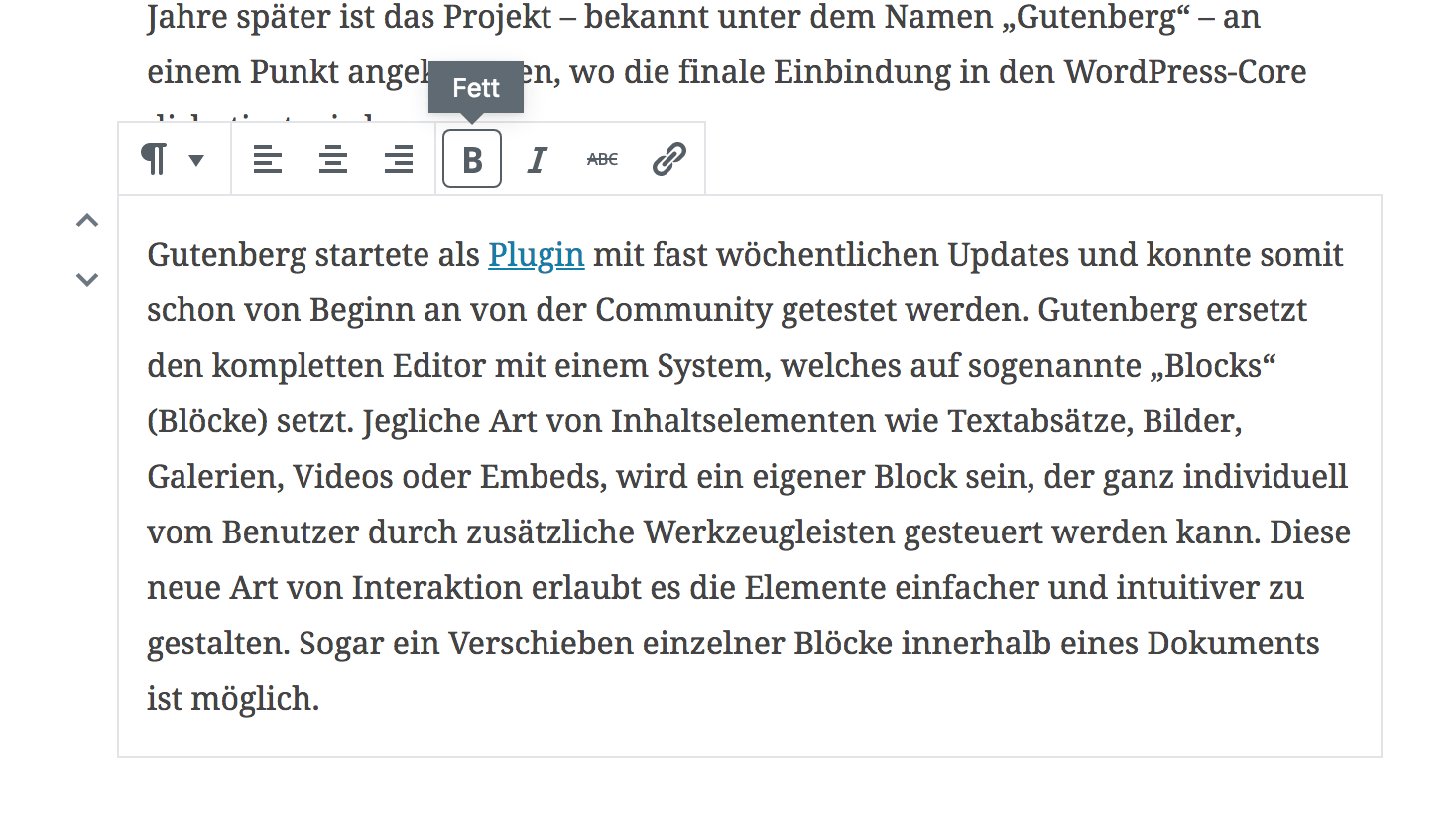Apply strikethrough with the ABC icon
1456x827 pixels.
tap(602, 159)
